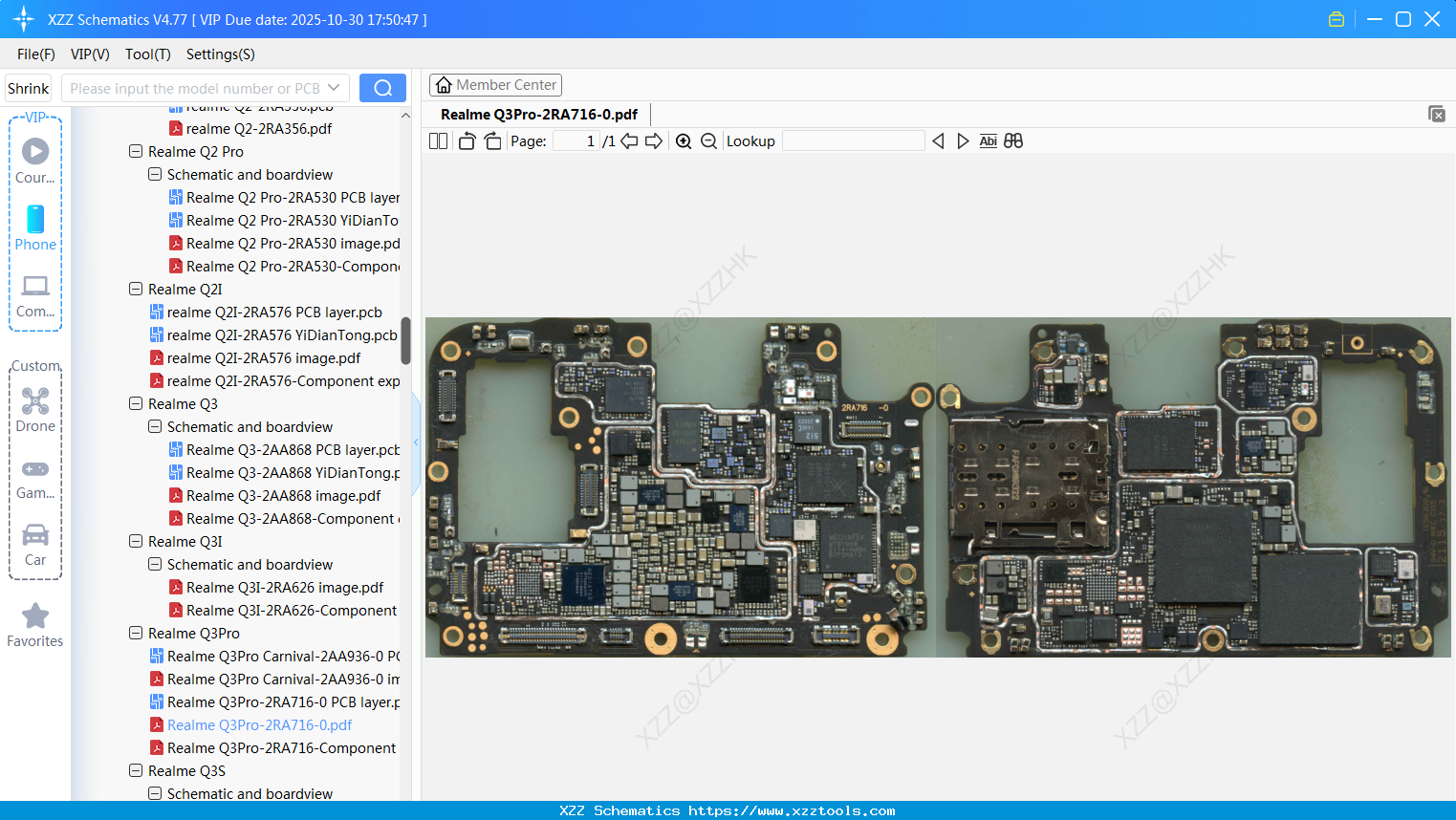Open the Game console category icon
Image resolution: width=1456 pixels, height=820 pixels.
coord(35,477)
